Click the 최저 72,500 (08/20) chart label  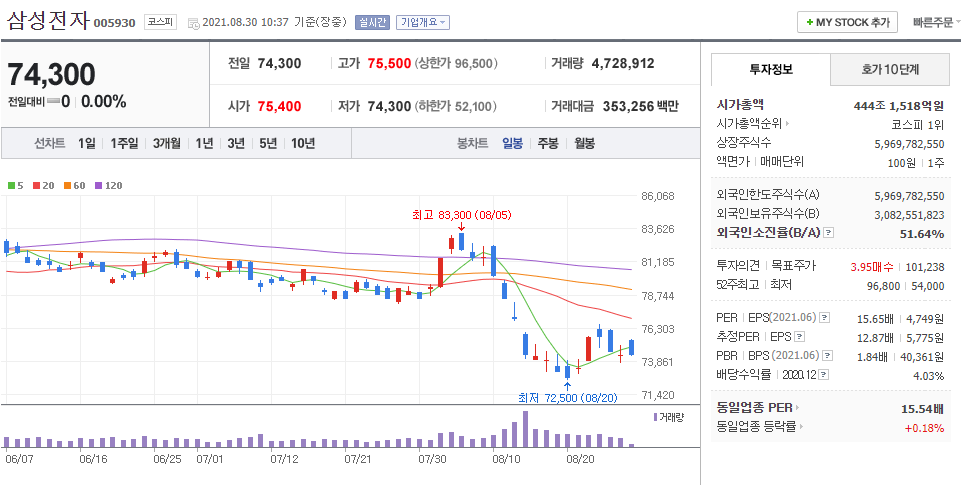coord(567,398)
